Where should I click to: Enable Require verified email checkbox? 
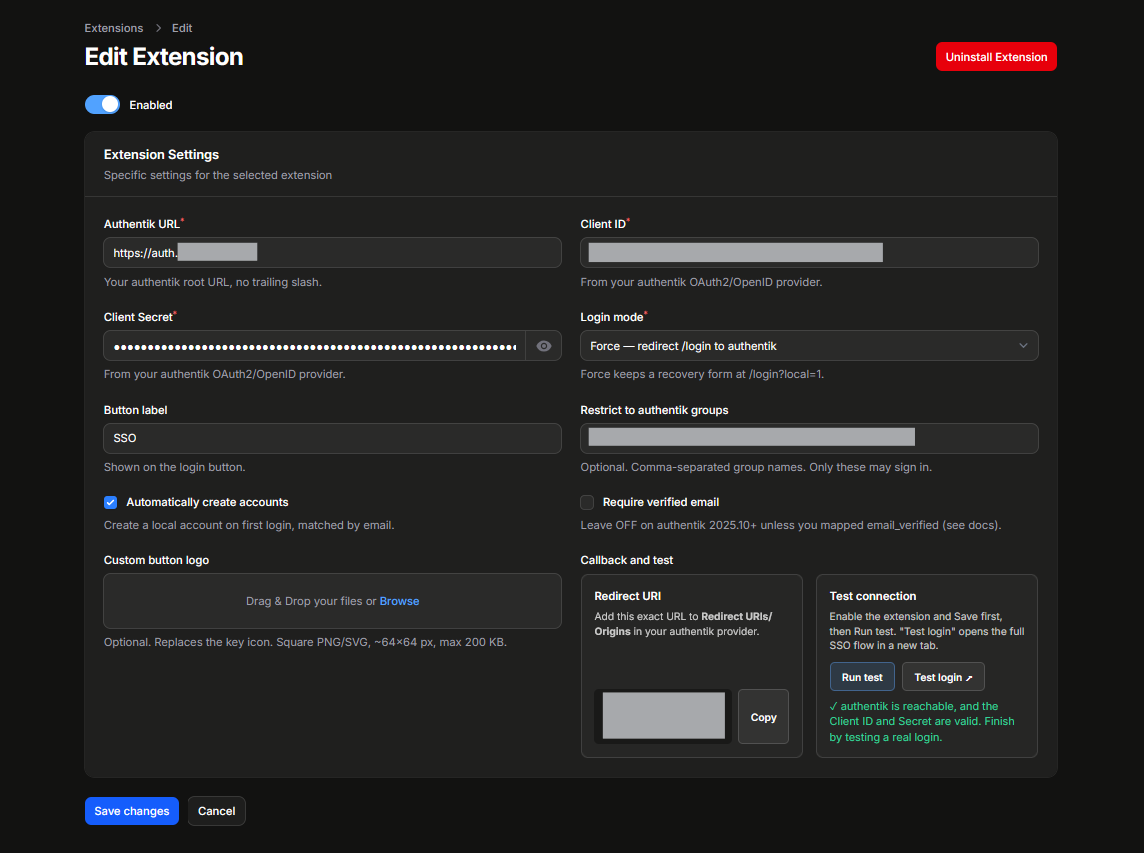(x=587, y=502)
